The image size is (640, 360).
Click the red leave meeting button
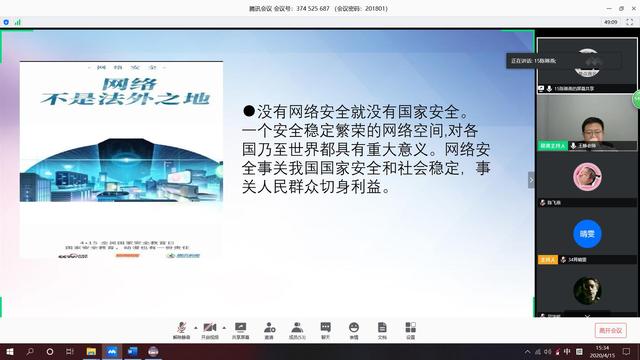[x=611, y=331]
